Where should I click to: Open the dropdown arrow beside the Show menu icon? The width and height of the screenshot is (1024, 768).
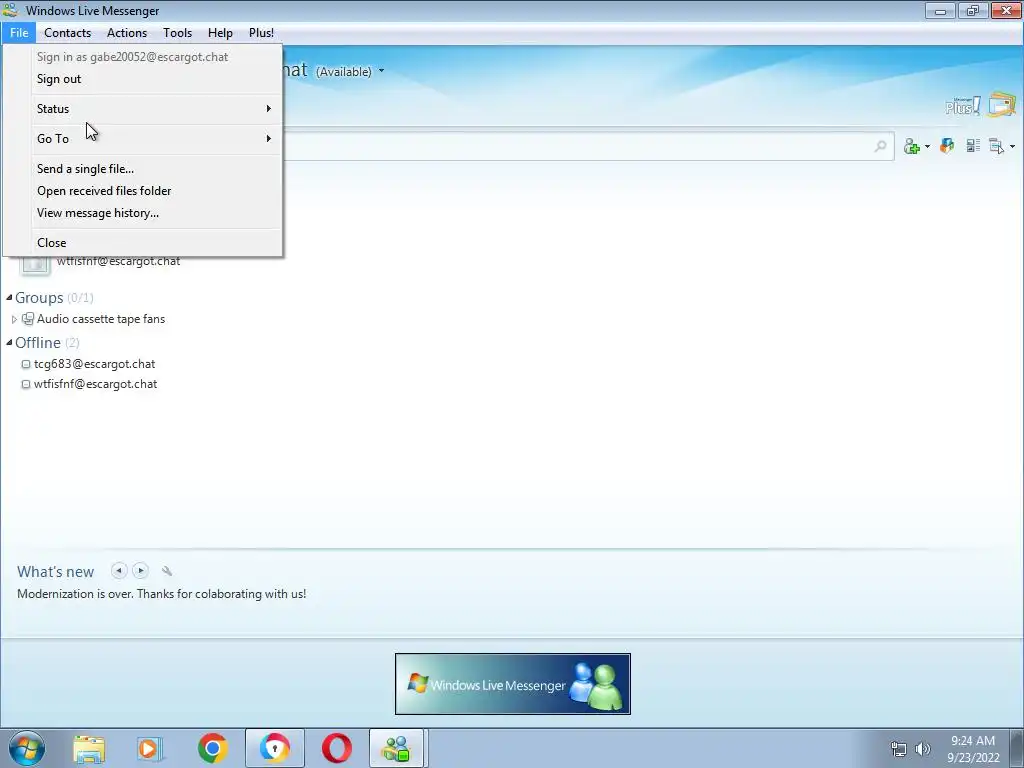pyautogui.click(x=1012, y=146)
